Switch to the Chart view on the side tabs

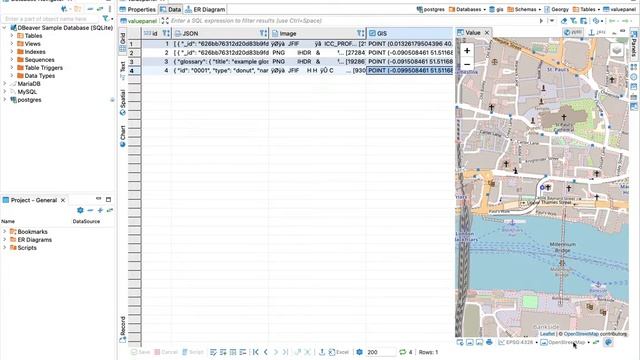click(x=123, y=136)
